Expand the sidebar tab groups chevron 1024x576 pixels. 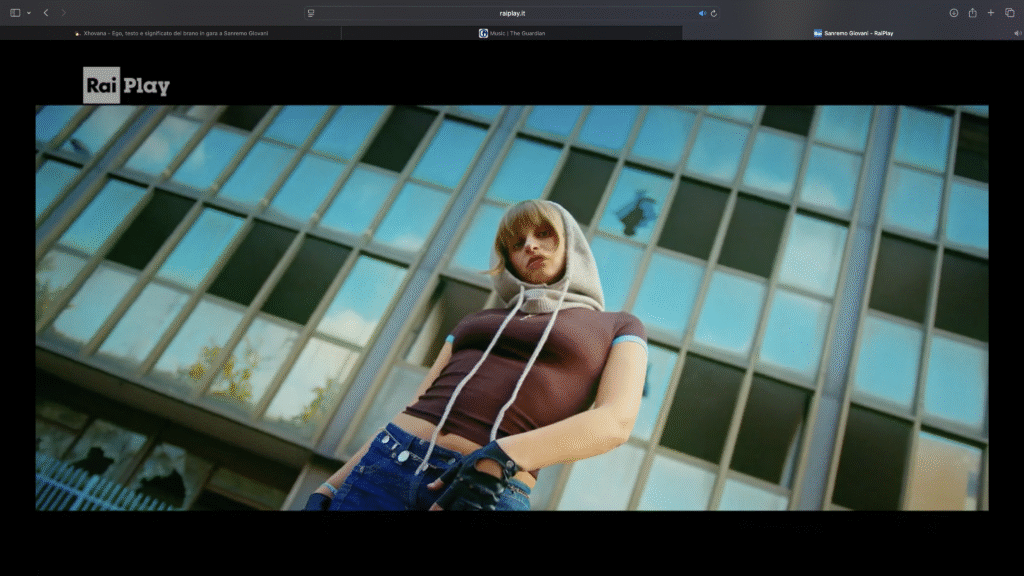[28, 13]
